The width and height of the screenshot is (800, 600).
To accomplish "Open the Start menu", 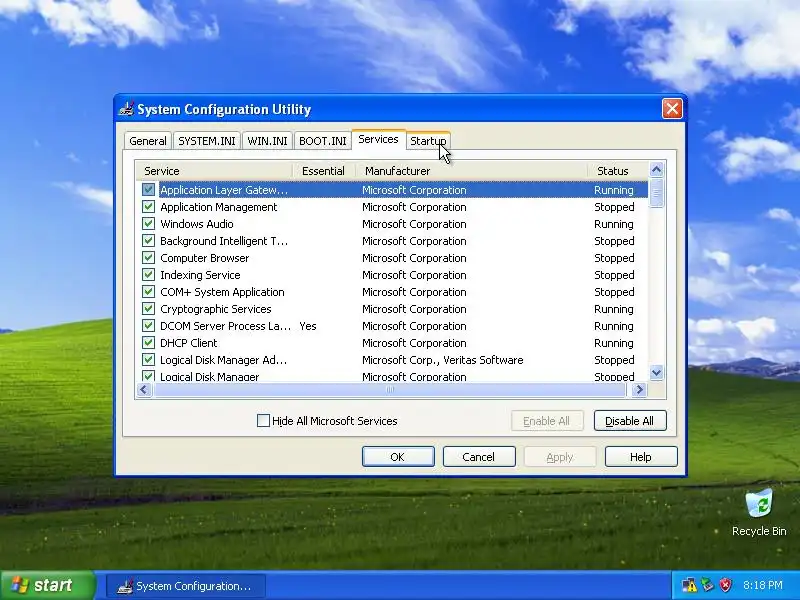I will [x=47, y=585].
